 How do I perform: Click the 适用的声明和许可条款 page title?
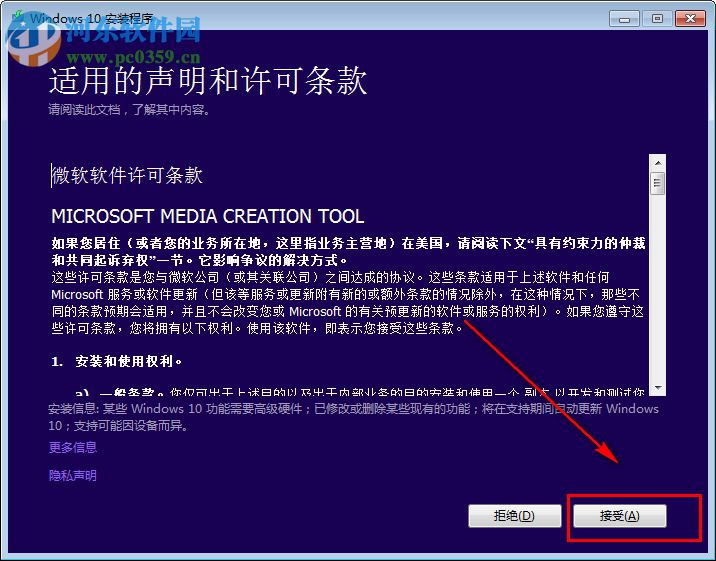[x=208, y=80]
